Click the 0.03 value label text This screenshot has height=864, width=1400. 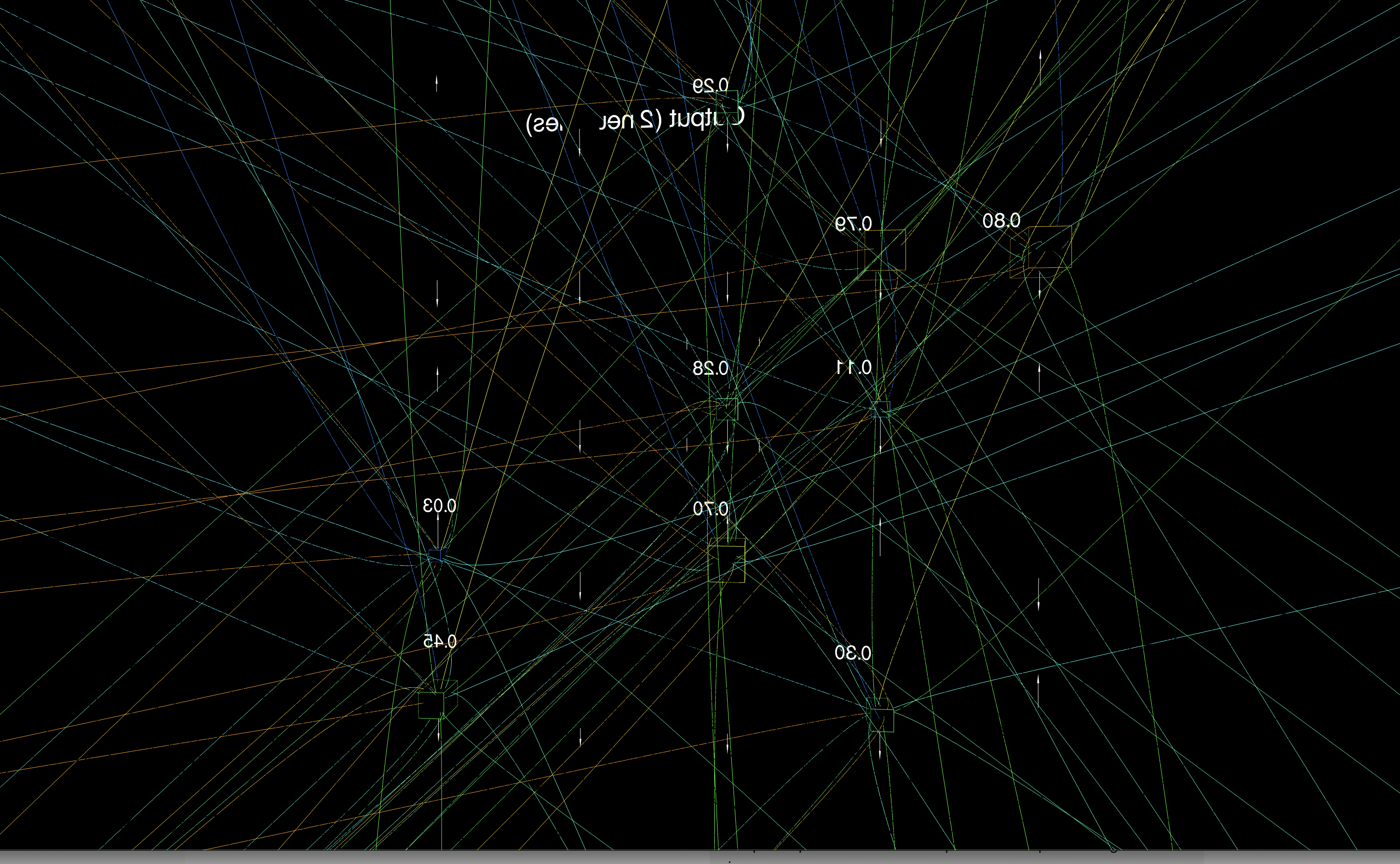(x=439, y=506)
